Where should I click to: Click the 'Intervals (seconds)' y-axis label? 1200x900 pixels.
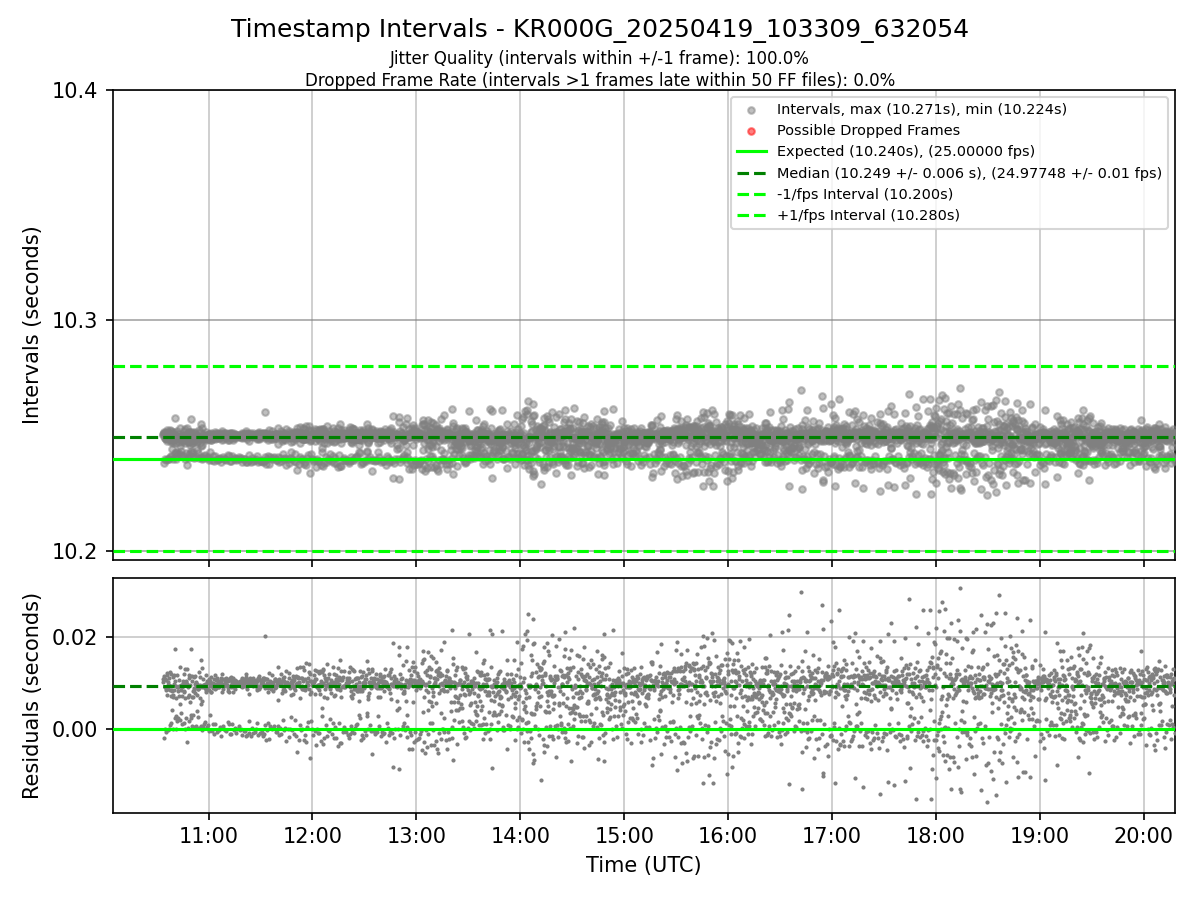point(32,325)
